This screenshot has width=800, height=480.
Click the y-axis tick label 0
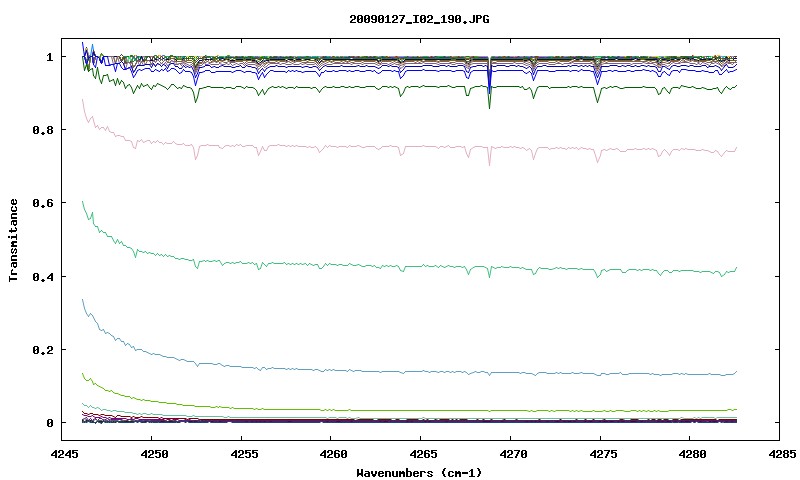49,423
